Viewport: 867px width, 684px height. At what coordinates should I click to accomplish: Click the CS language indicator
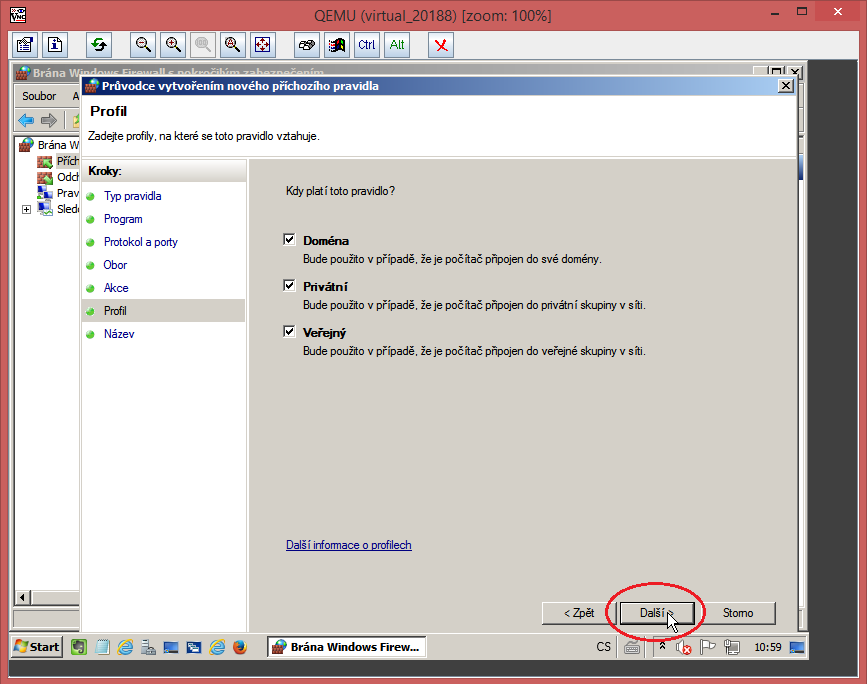coord(603,647)
